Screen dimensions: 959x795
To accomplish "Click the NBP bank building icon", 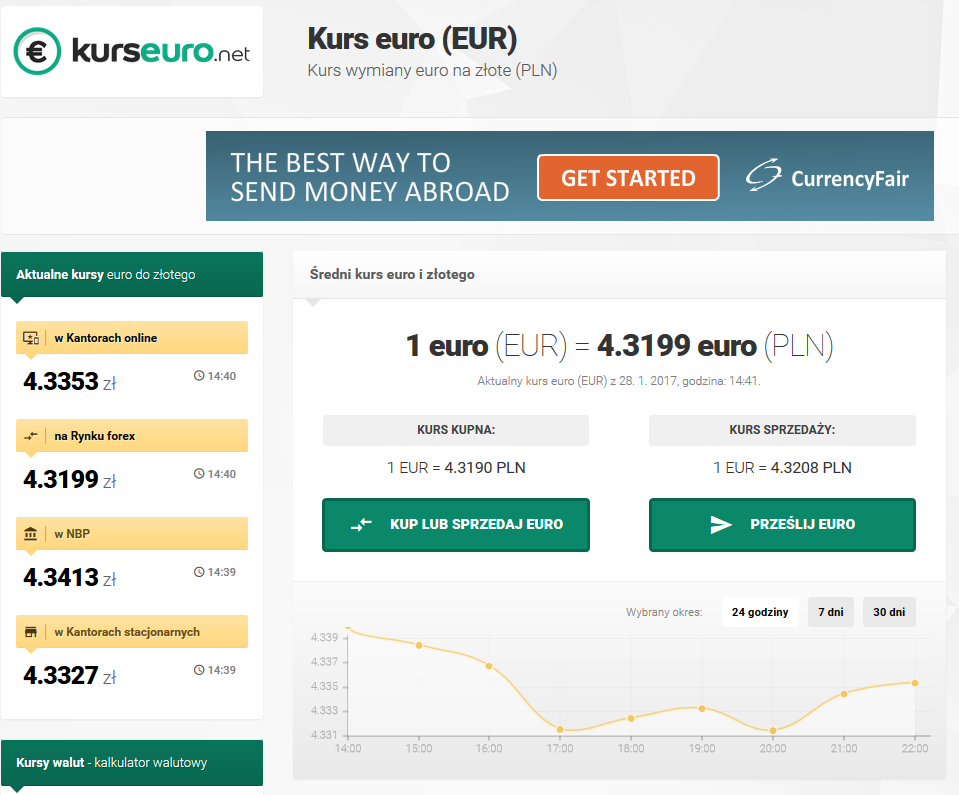I will [x=31, y=534].
